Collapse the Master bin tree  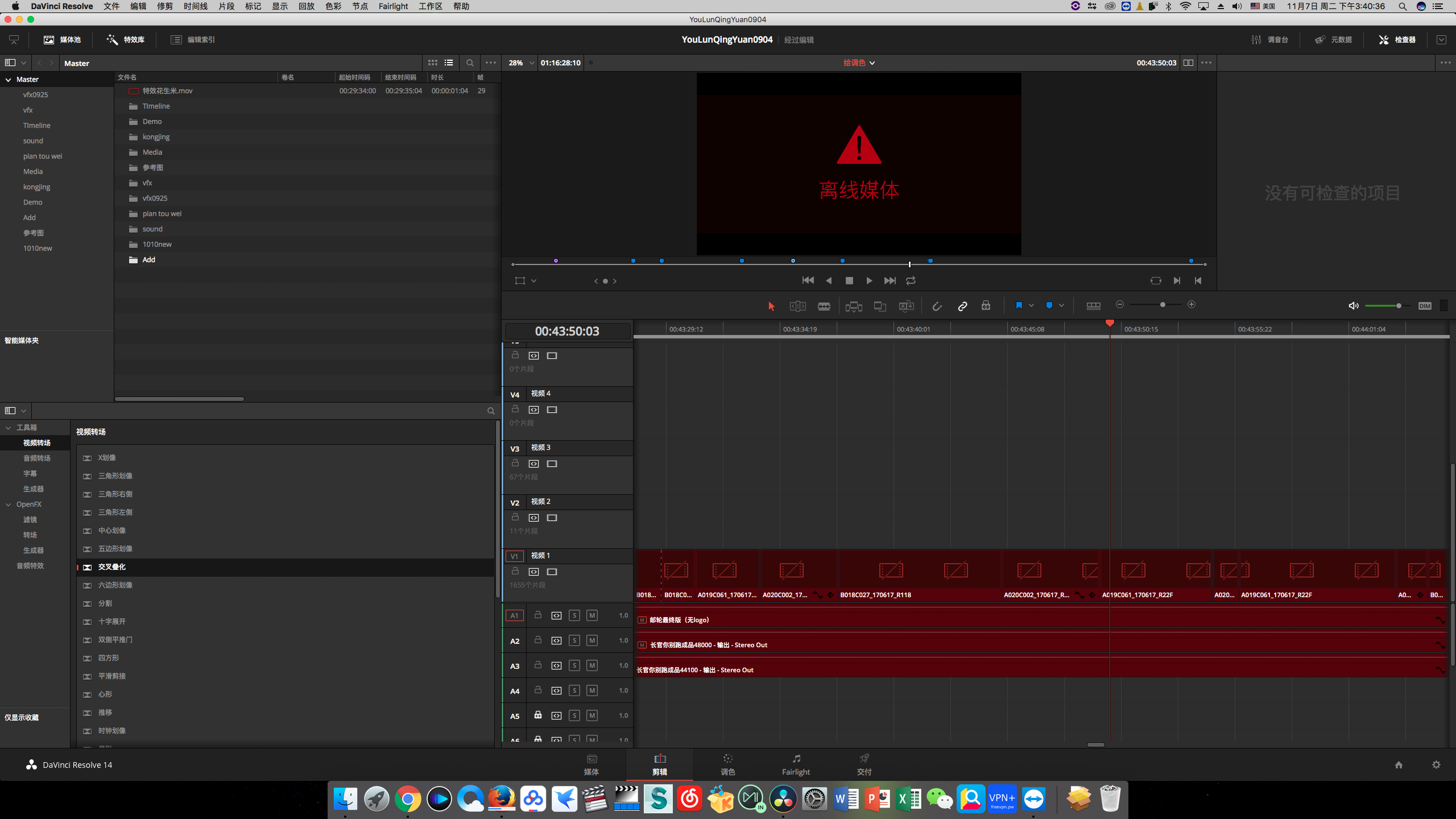click(9, 80)
